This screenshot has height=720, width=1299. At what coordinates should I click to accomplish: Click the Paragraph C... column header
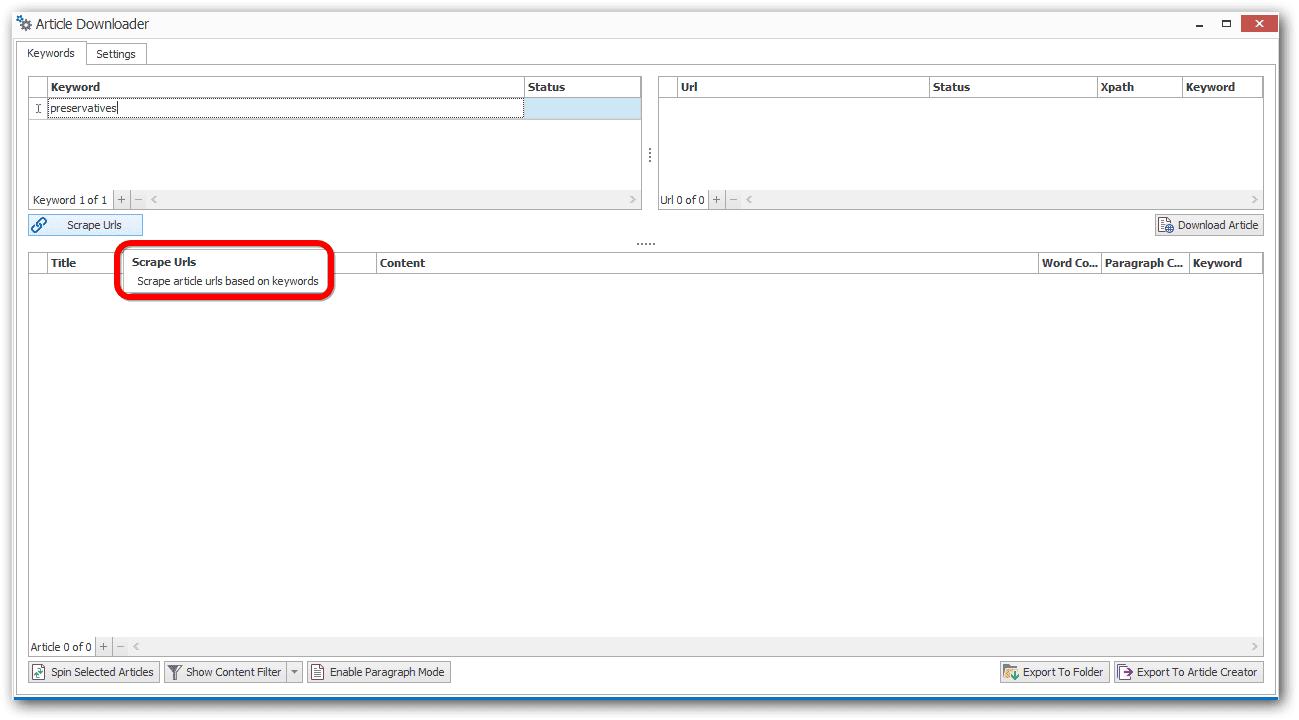click(1145, 263)
